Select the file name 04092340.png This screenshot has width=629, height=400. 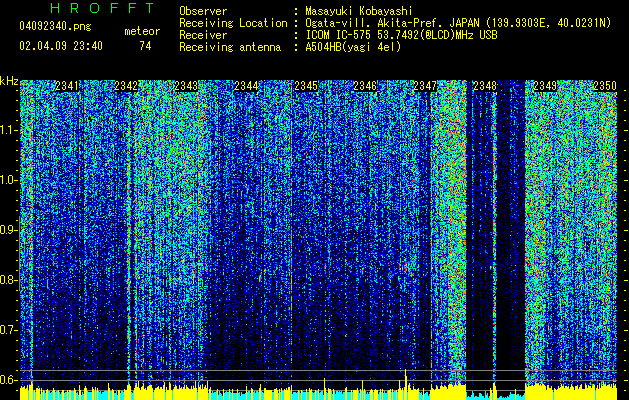(55, 27)
